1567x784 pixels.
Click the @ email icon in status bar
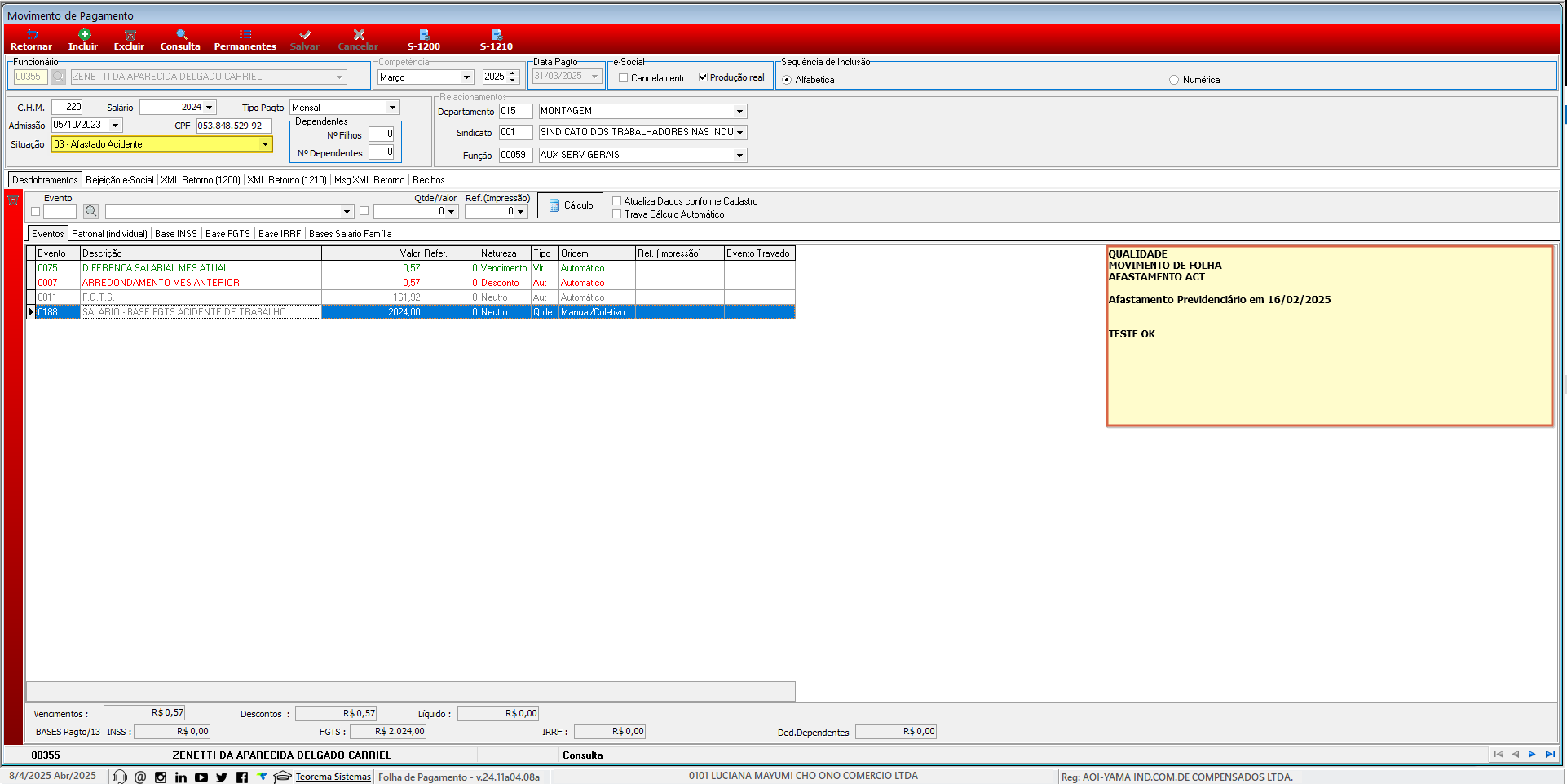click(140, 777)
